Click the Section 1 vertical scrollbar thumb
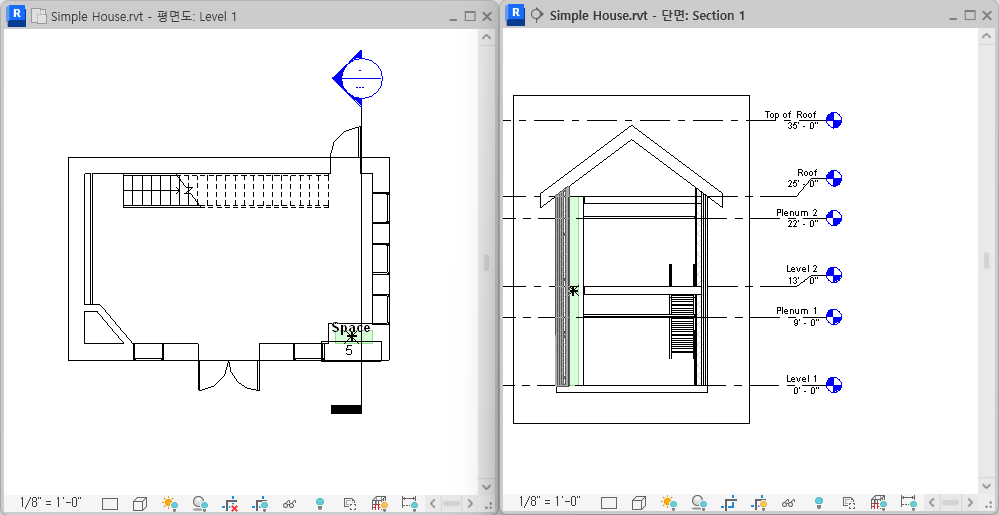 (986, 261)
